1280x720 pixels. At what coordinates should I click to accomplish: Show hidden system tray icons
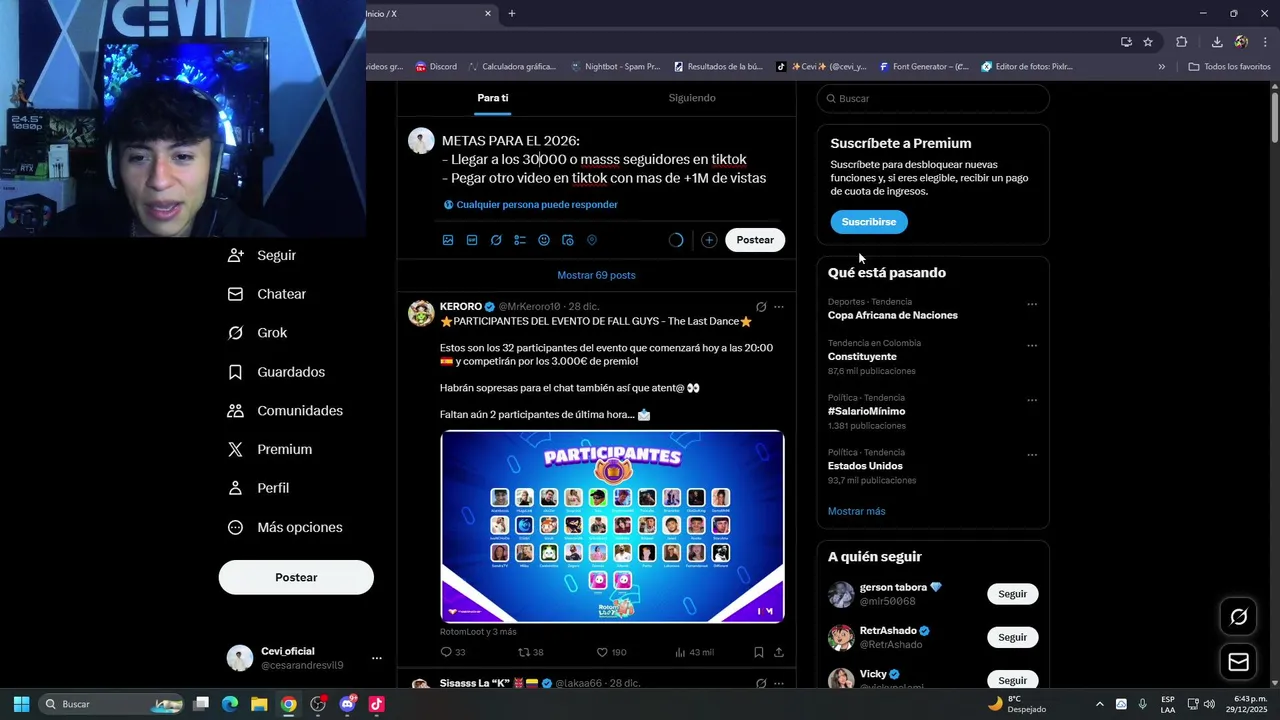(x=1100, y=704)
